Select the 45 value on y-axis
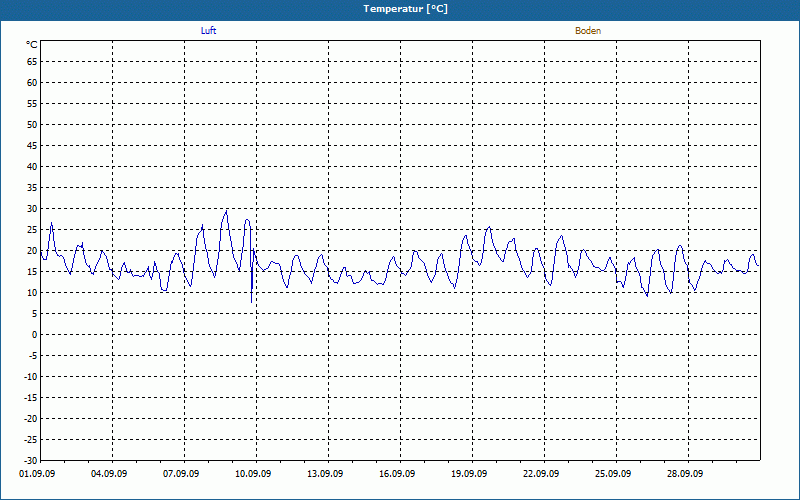This screenshot has width=800, height=500. (x=32, y=145)
